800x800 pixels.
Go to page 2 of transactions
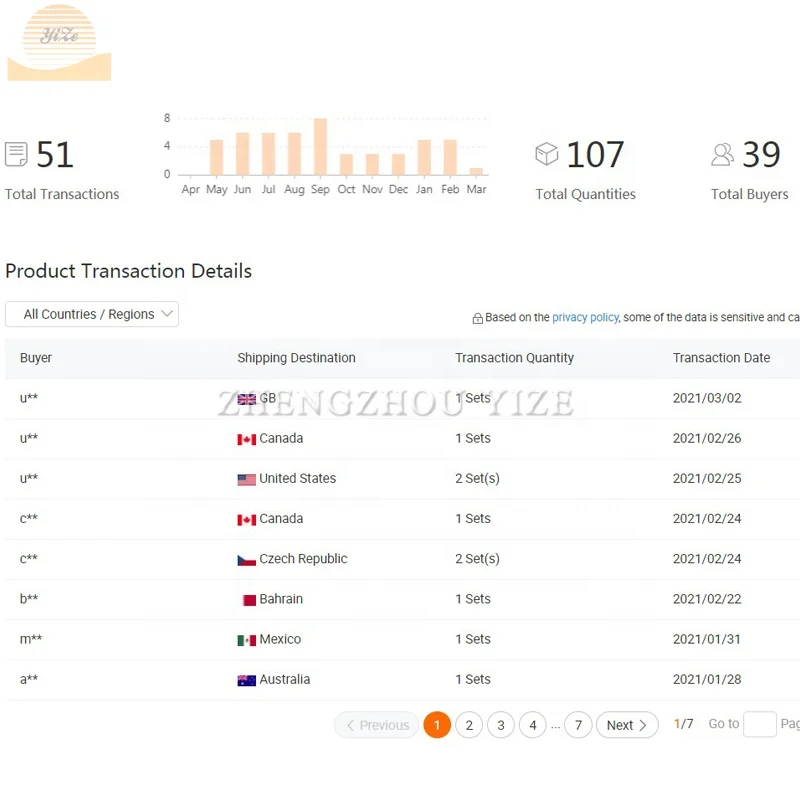coord(469,725)
